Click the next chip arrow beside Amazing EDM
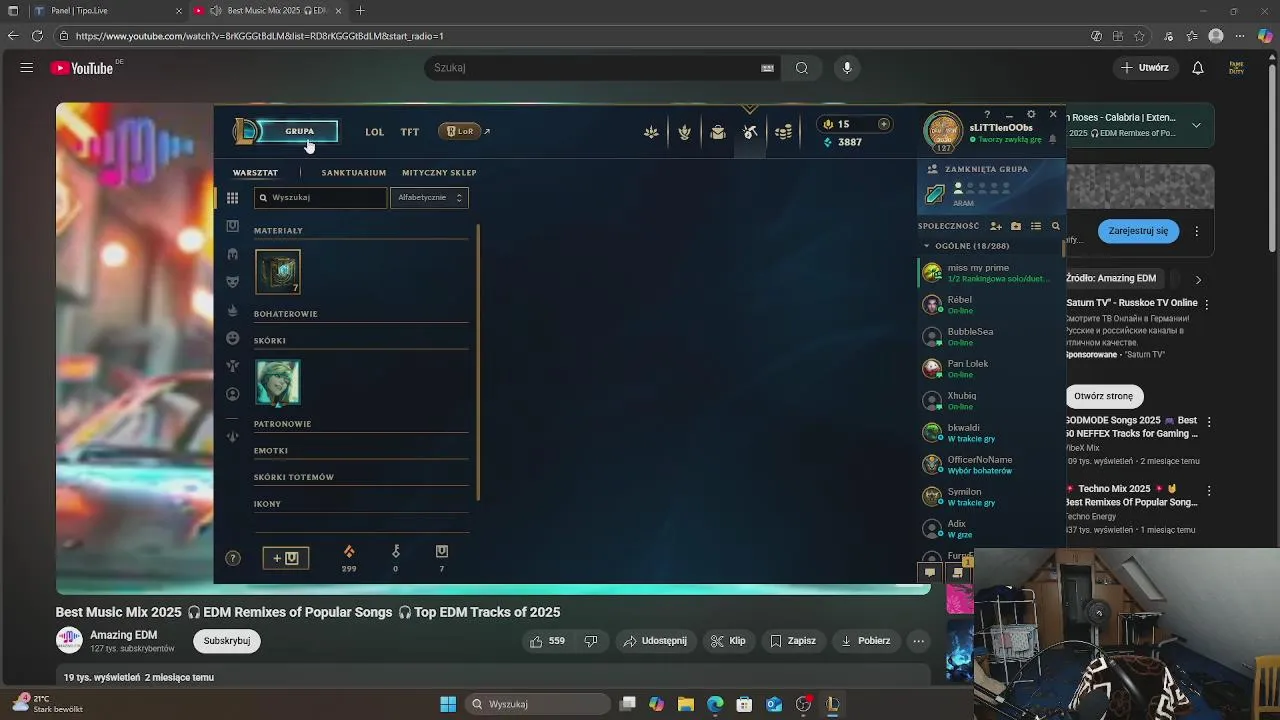 click(1198, 280)
